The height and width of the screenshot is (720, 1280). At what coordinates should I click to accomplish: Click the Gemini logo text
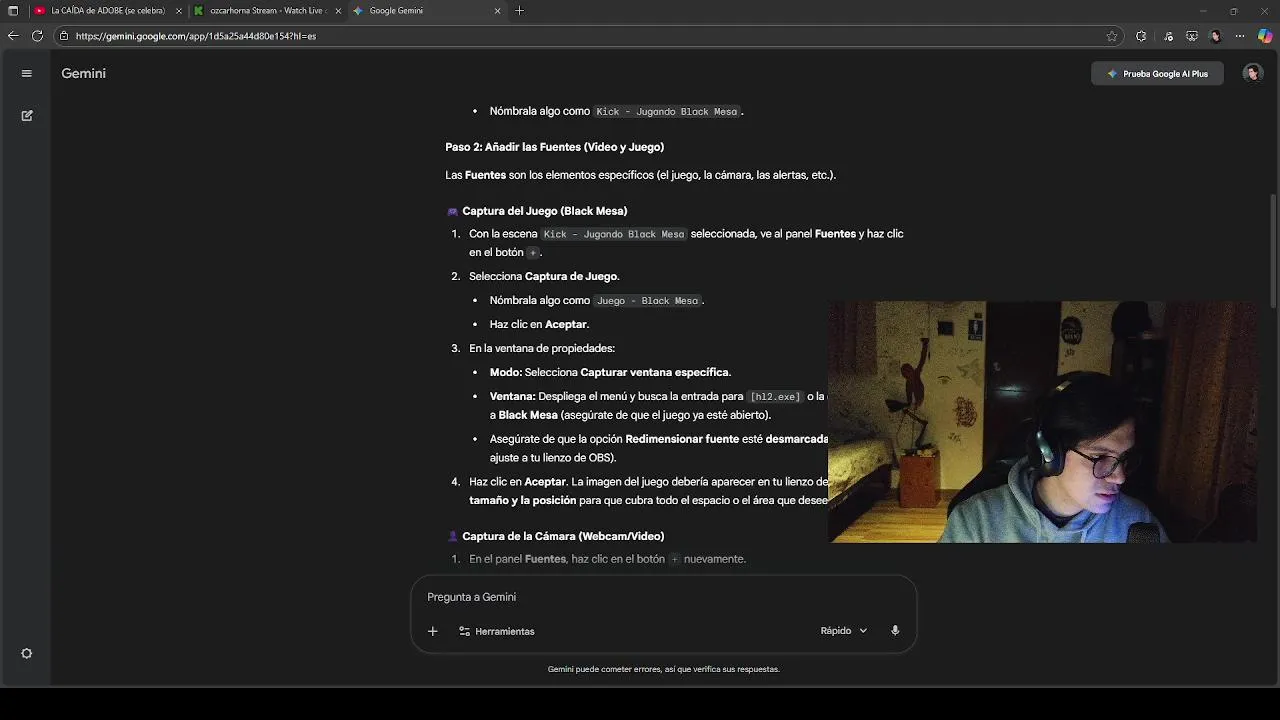(83, 73)
